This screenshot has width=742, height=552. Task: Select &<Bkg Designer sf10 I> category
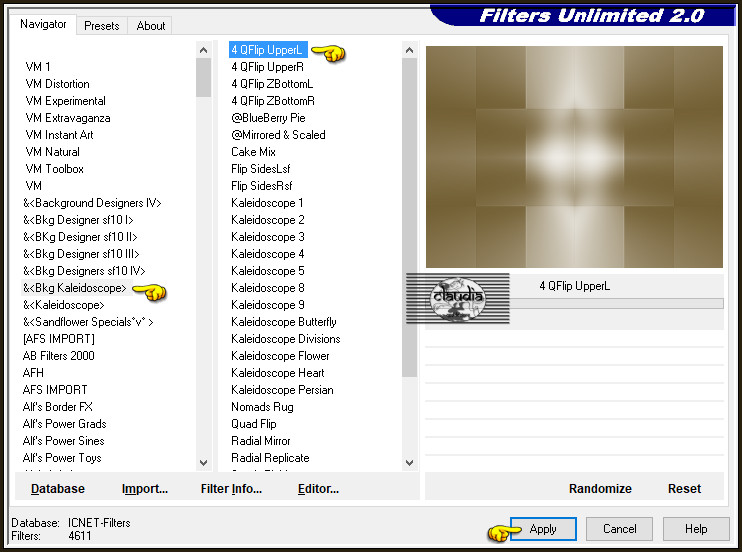coord(78,220)
